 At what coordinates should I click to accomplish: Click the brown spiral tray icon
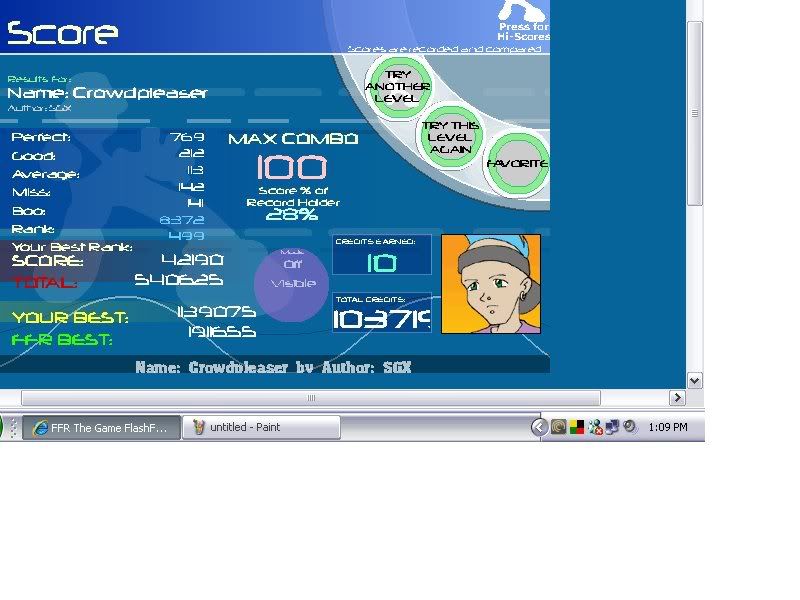[559, 427]
